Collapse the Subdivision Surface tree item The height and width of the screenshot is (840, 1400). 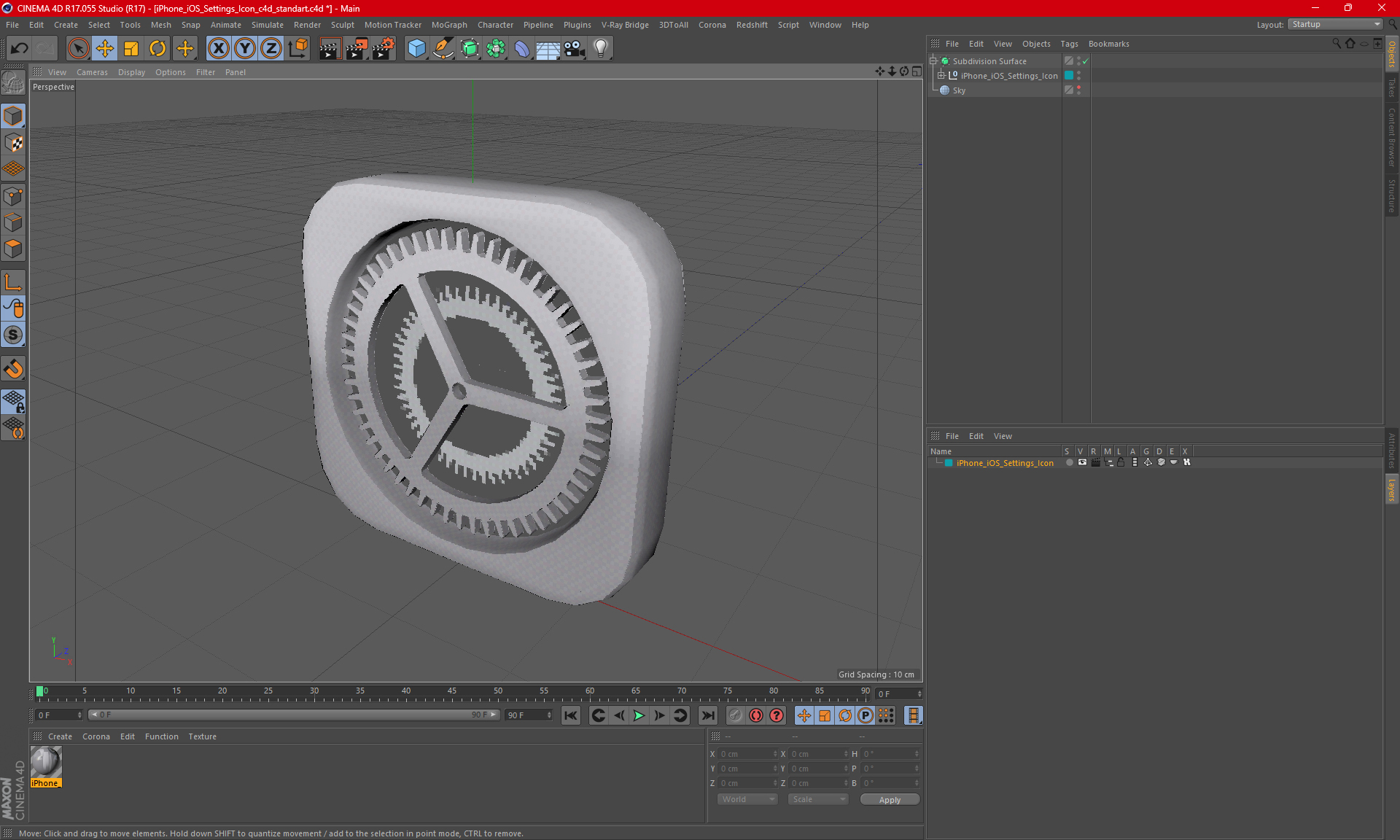tap(933, 61)
